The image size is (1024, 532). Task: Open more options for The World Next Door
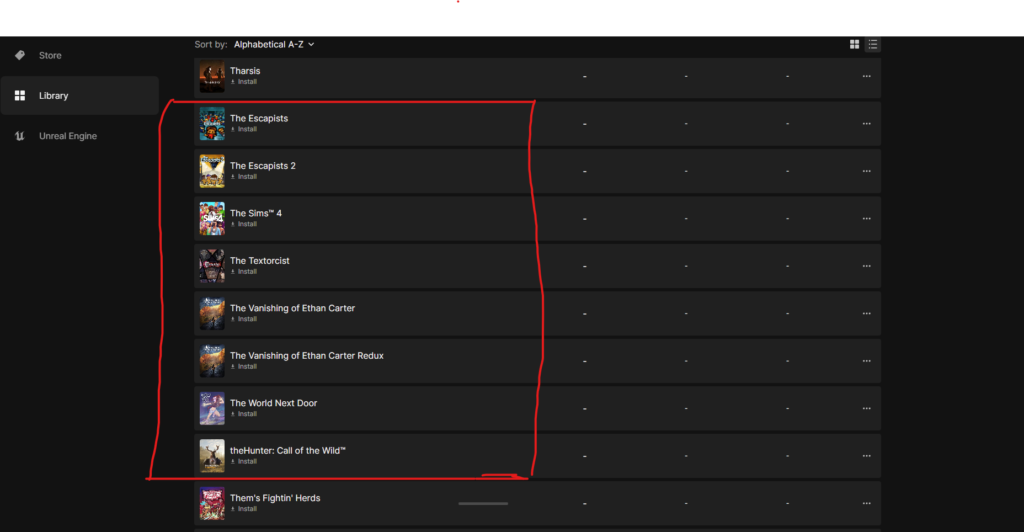tap(867, 409)
